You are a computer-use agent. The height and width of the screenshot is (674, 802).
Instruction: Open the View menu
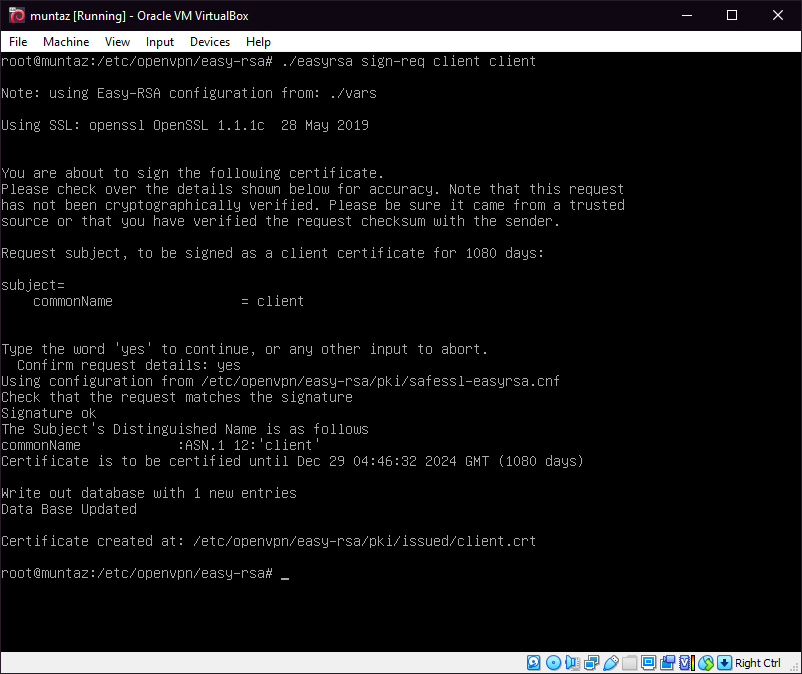[x=117, y=42]
